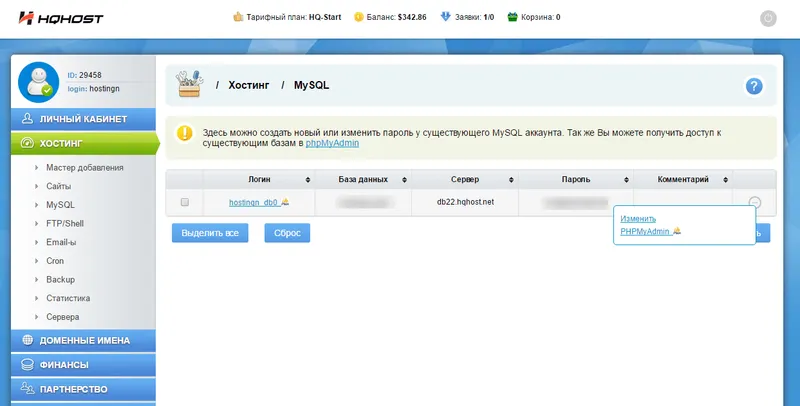Image resolution: width=800 pixels, height=406 pixels.
Task: Open Партнерство section
Action: [83, 389]
